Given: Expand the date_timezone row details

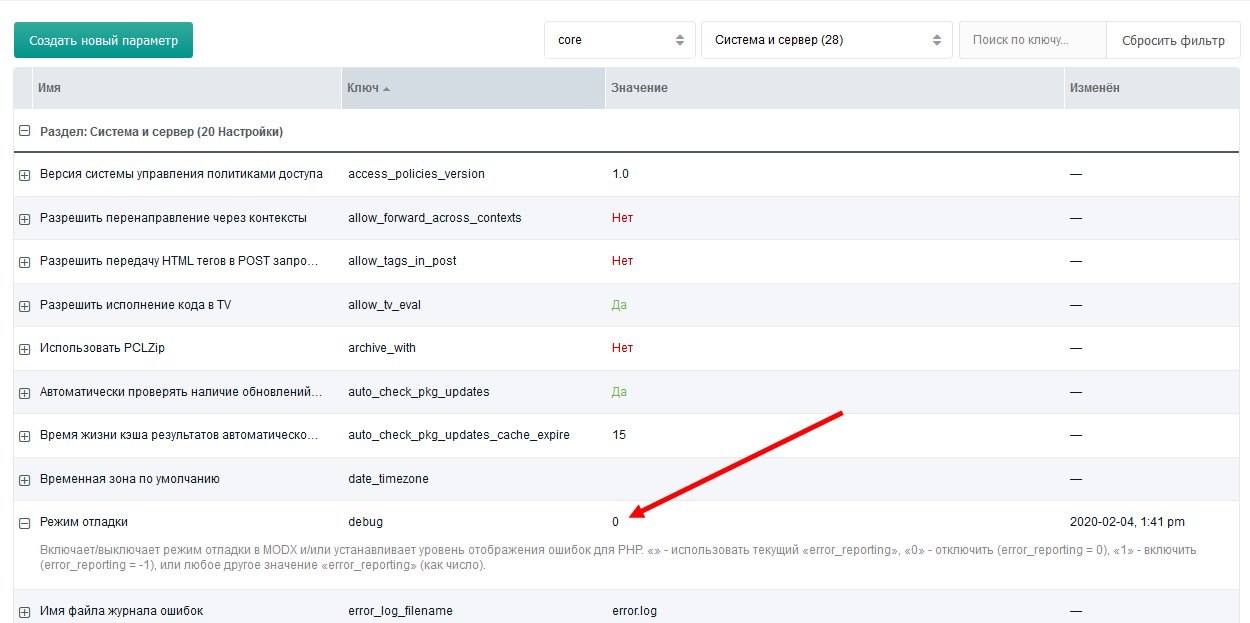Looking at the screenshot, I should pyautogui.click(x=25, y=480).
